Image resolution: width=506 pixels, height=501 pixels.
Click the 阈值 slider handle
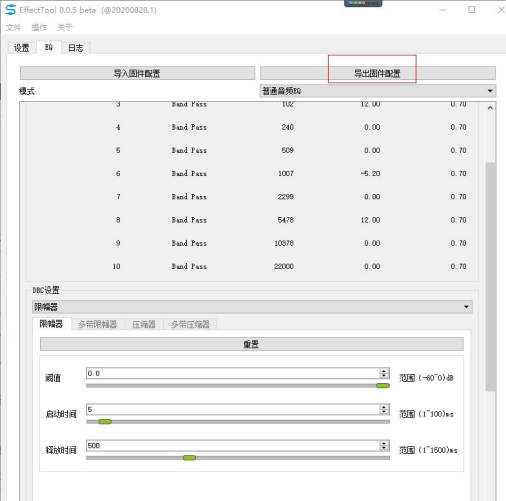(x=383, y=386)
